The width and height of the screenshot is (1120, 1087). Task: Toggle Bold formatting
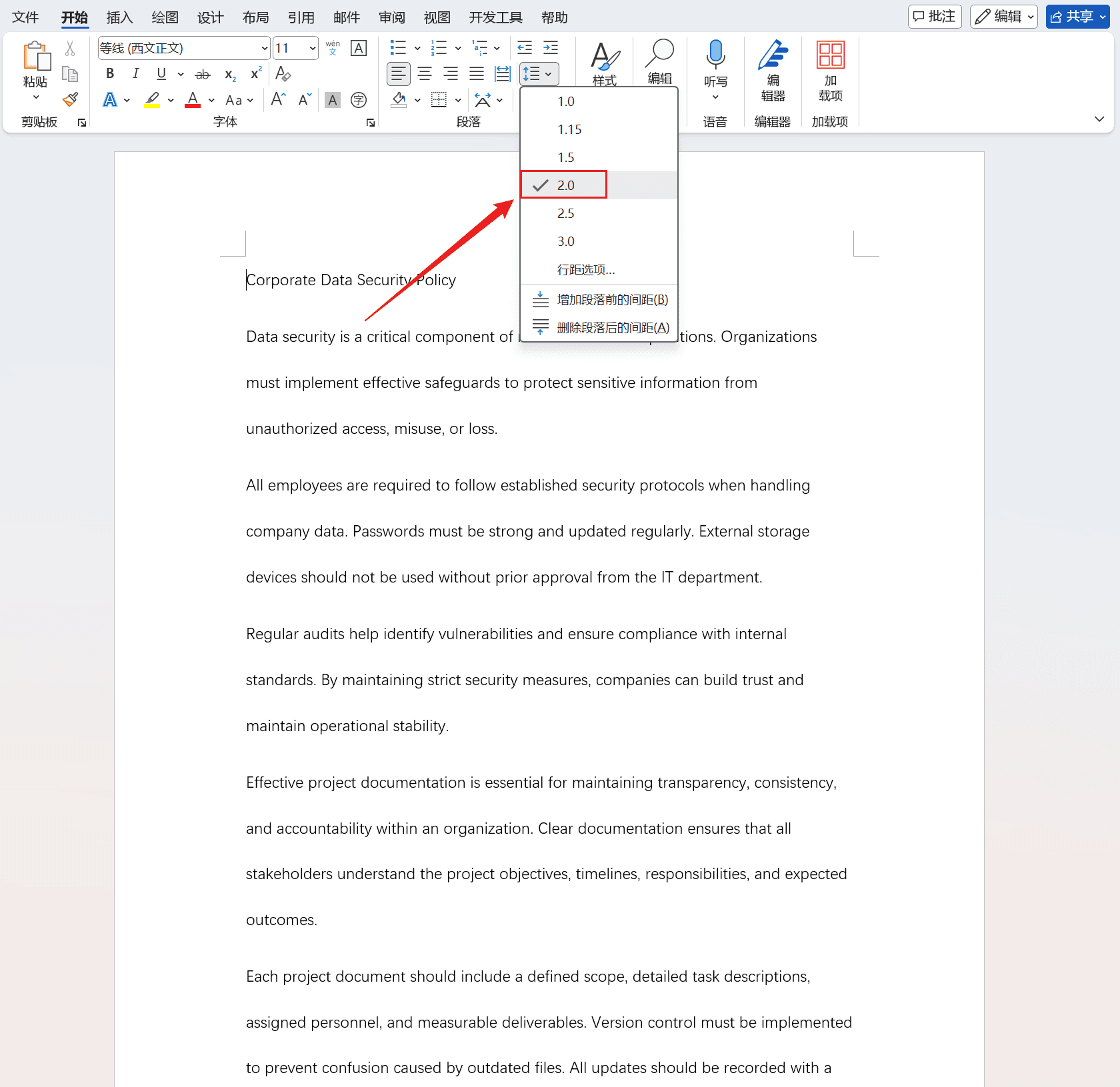[110, 74]
